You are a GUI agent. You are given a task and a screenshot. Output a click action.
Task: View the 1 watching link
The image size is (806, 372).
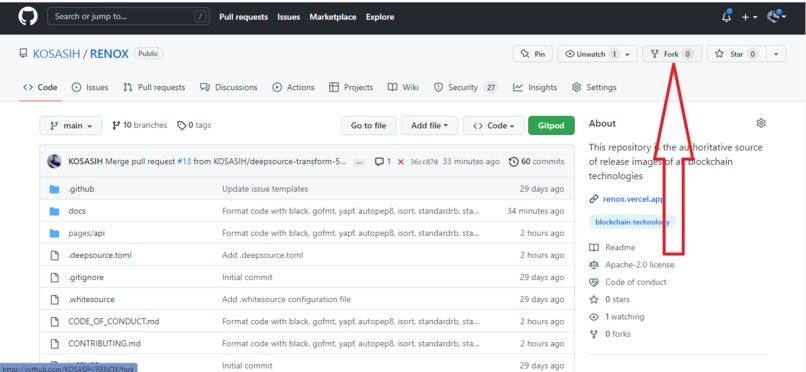(616, 317)
